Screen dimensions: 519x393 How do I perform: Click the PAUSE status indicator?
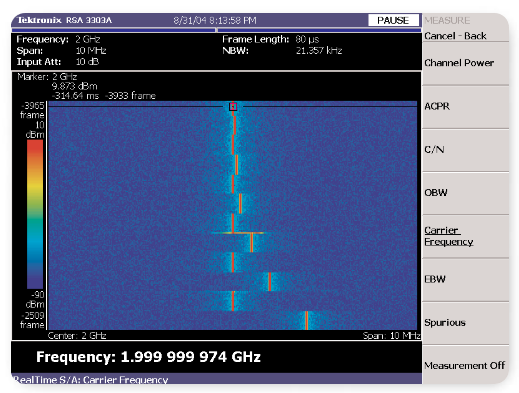pos(393,20)
